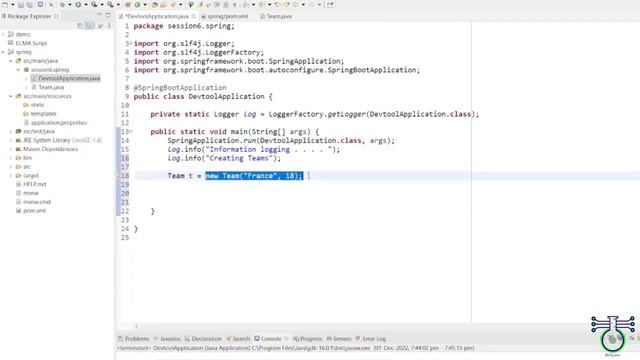This screenshot has width=640, height=360.
Task: Switch to the DevtoolApplication.java editor tab
Action: pos(157,16)
